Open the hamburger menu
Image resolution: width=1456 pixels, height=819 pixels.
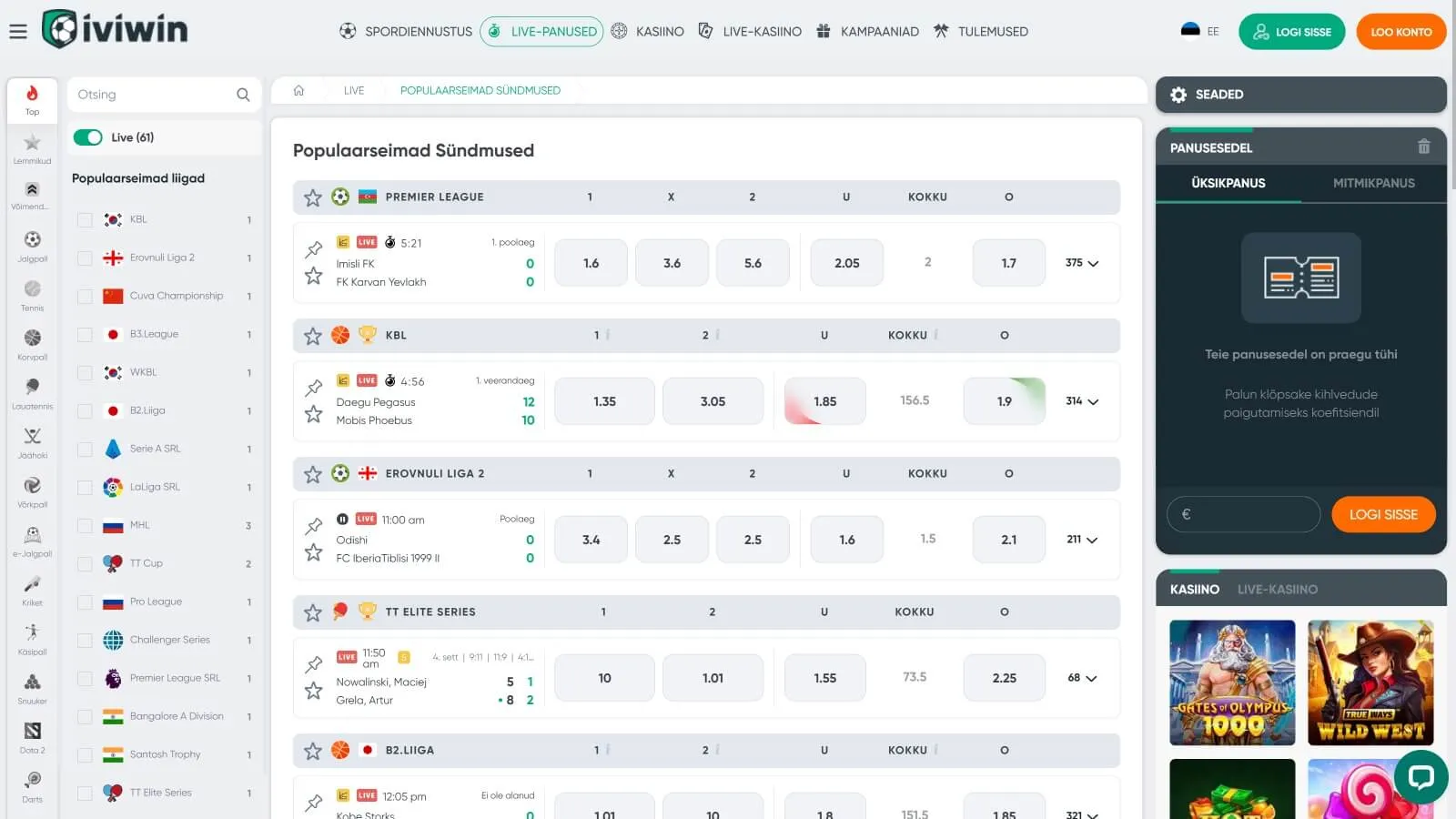(18, 32)
